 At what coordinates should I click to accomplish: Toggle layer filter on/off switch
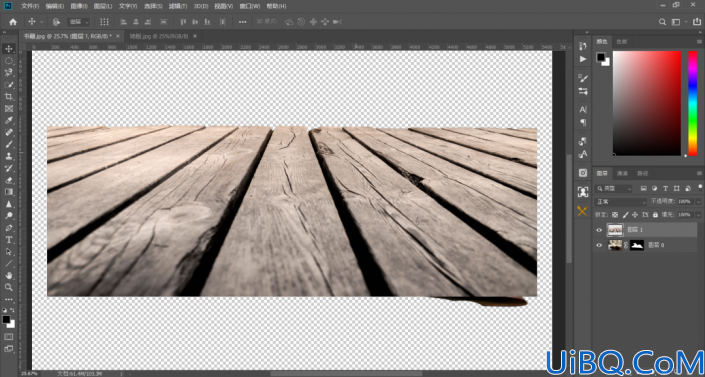coord(700,187)
